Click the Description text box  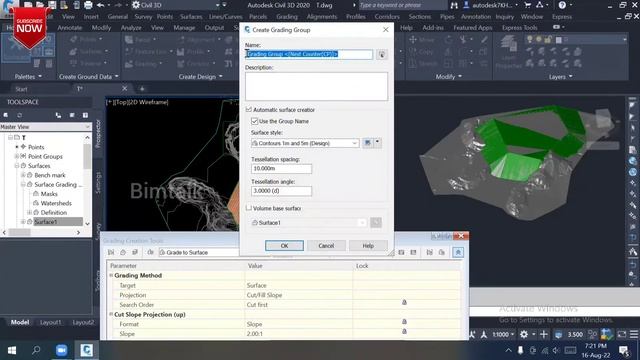[x=316, y=87]
